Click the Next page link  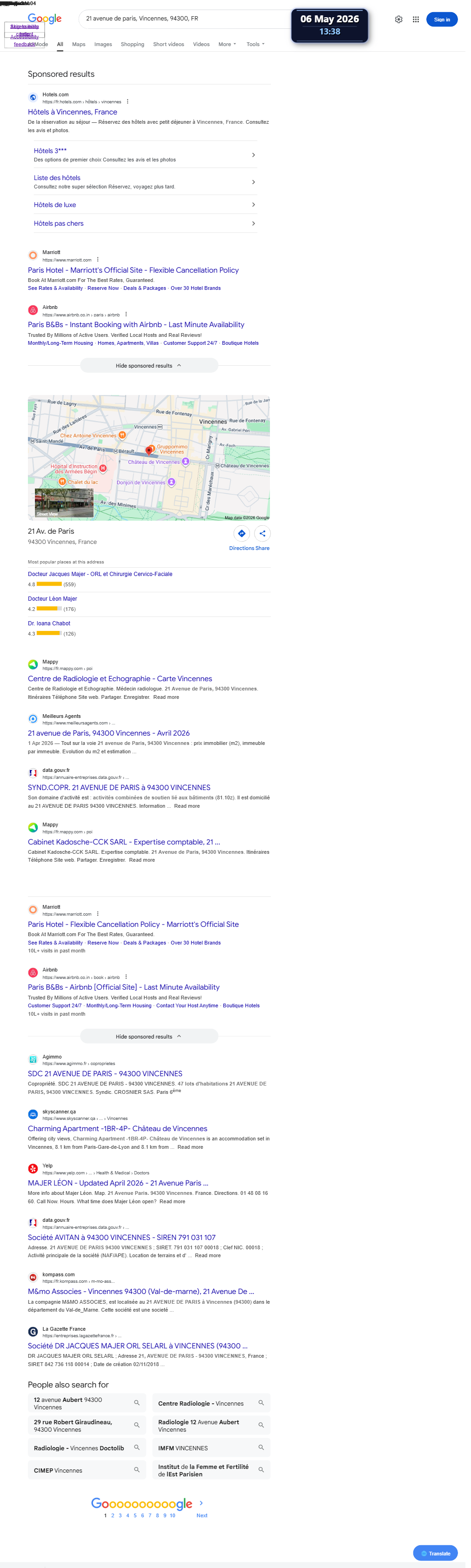[202, 1515]
